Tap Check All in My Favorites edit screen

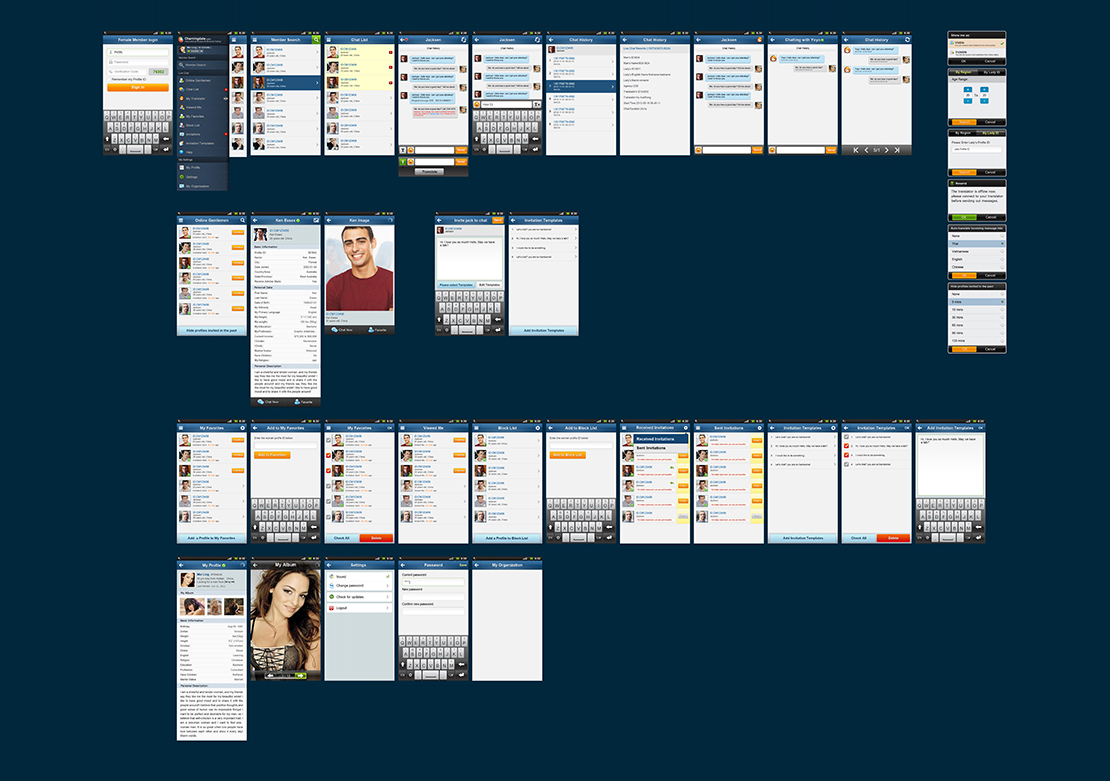point(342,538)
